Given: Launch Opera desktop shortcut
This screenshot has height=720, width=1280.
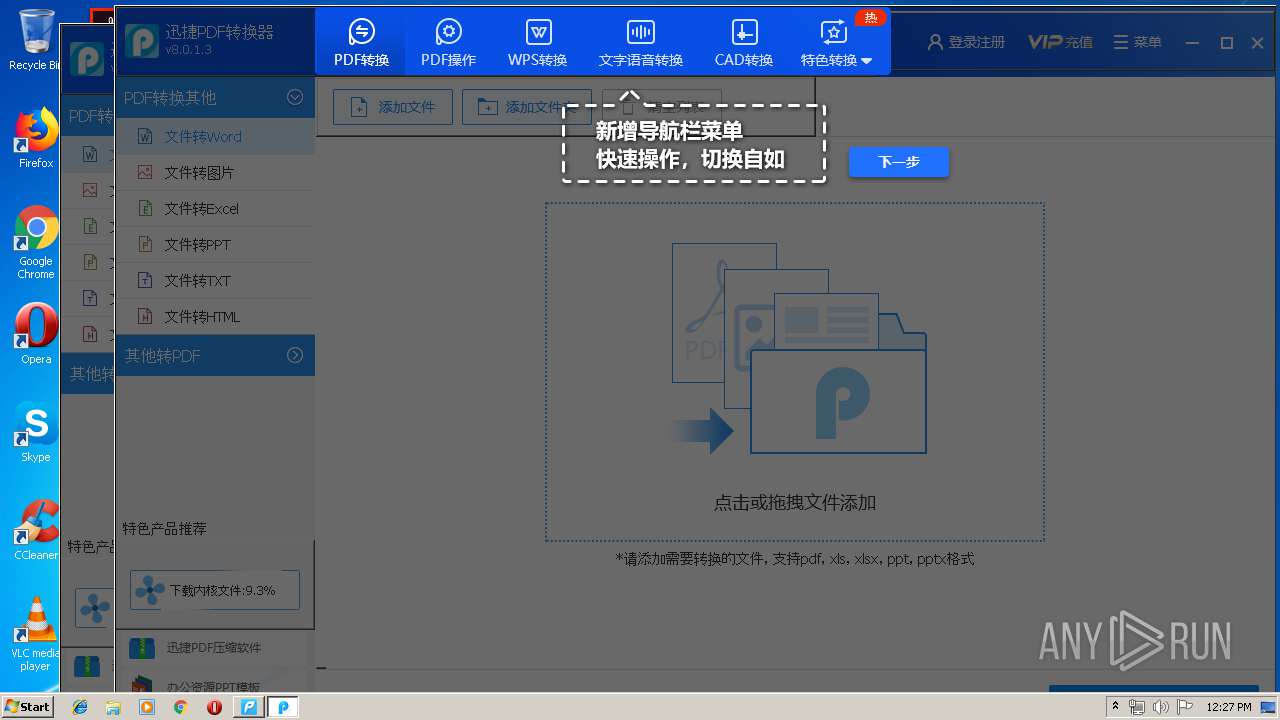Looking at the screenshot, I should 36,333.
